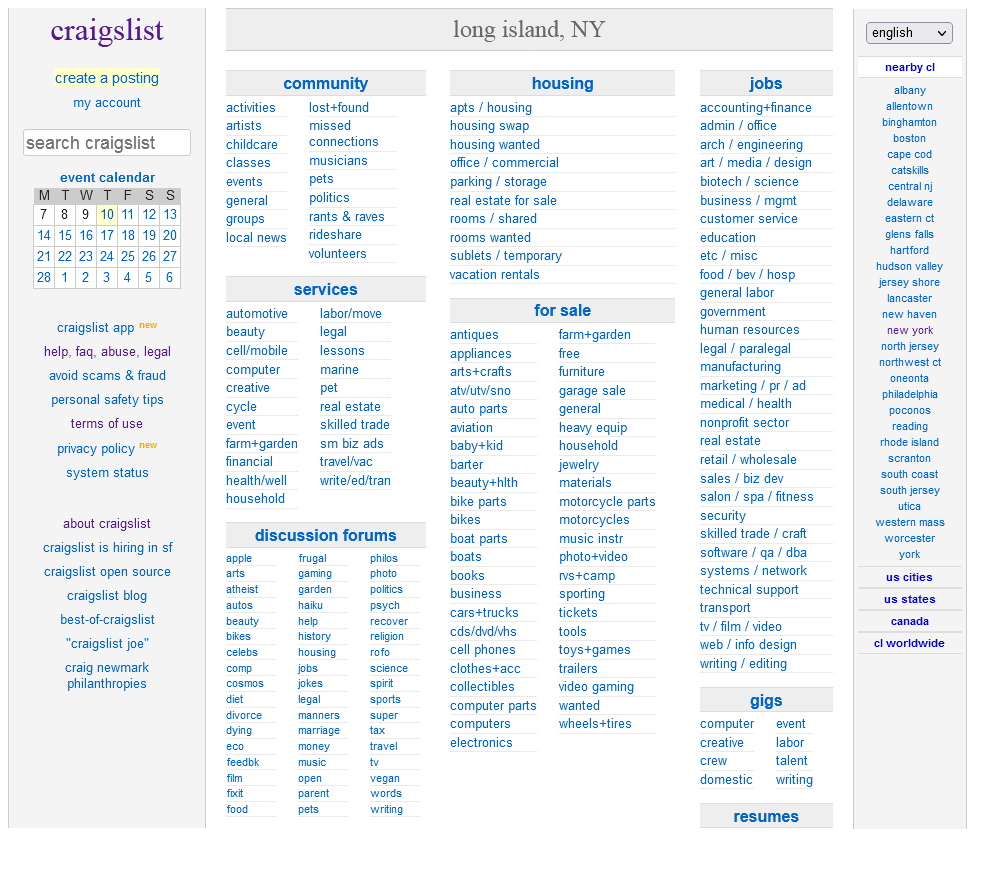Screen dimensions: 990x887
Task: Open my account page
Action: pyautogui.click(x=107, y=103)
